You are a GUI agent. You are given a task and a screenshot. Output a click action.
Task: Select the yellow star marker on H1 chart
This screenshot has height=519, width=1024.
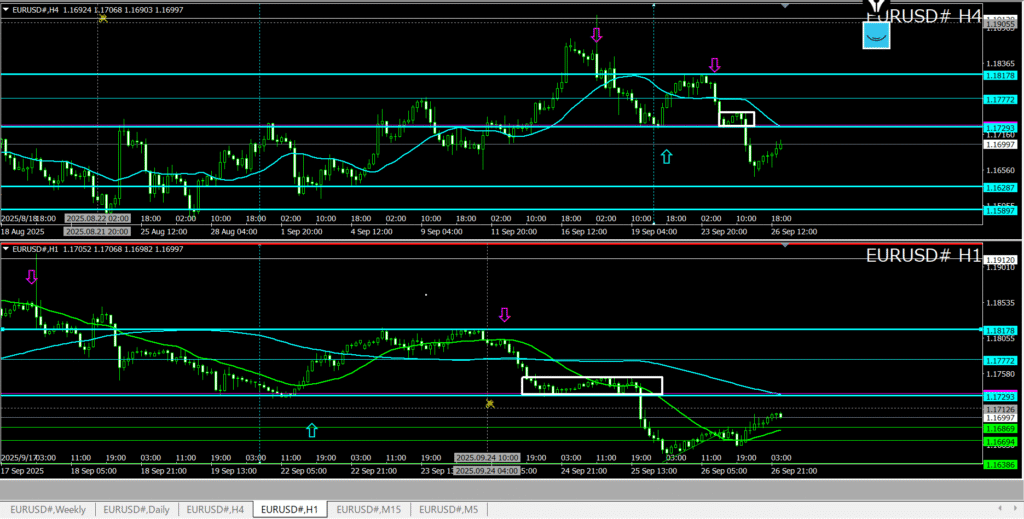489,404
